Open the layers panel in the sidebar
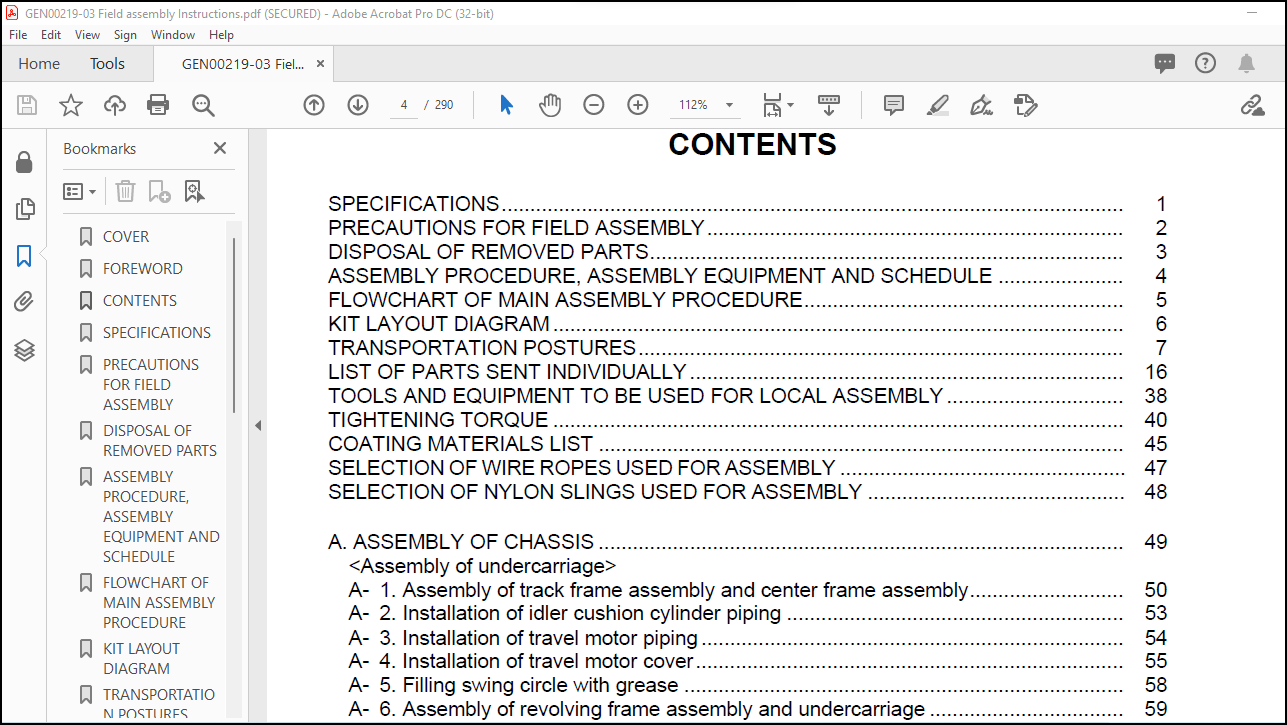 coord(24,350)
